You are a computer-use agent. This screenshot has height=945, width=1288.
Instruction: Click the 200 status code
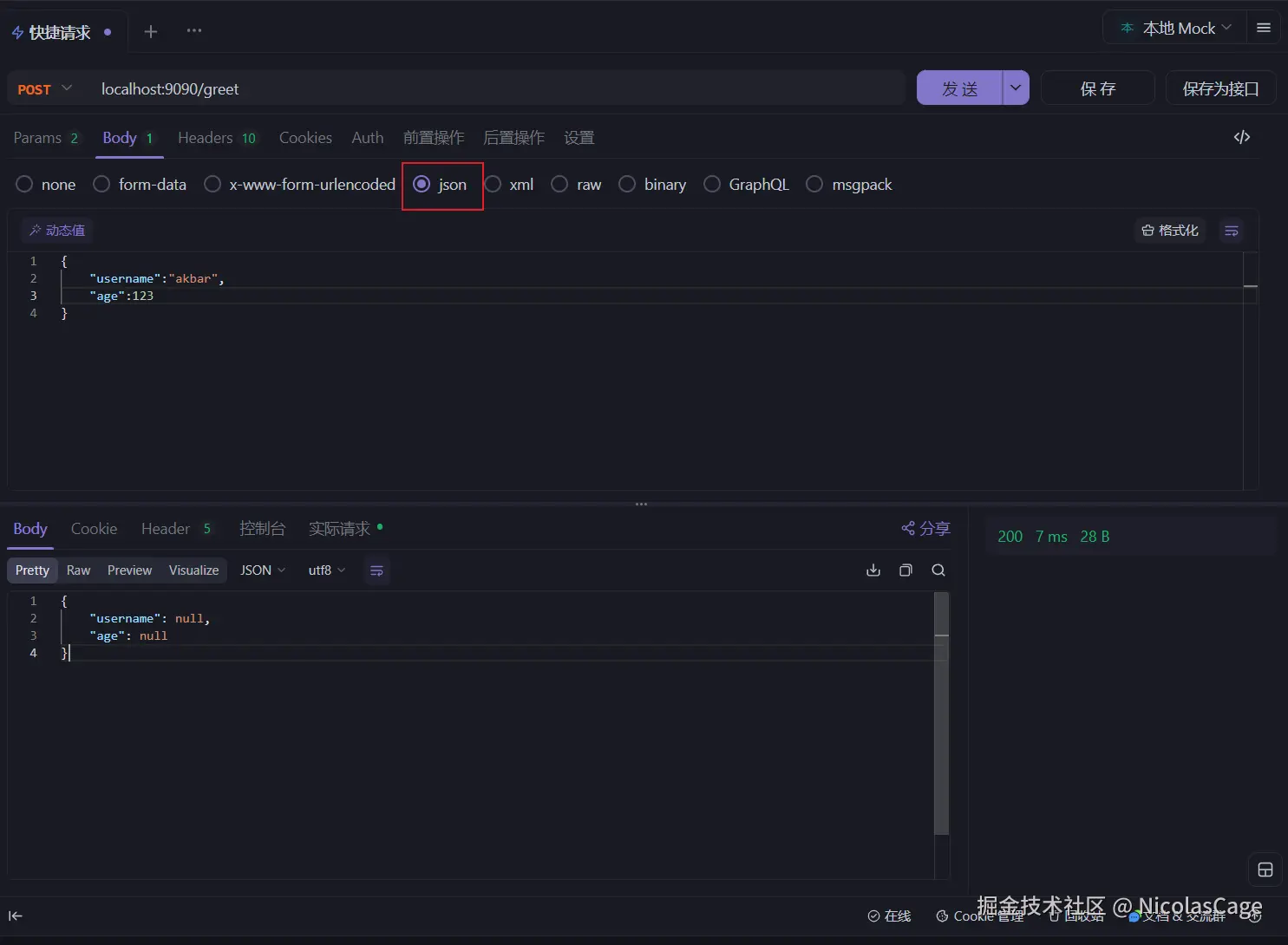tap(1010, 537)
